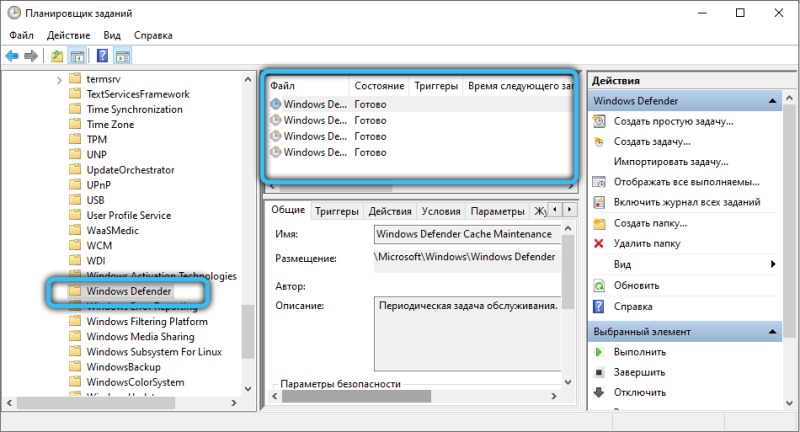Click the red X 'Удалить папку' icon
Viewport: 800px width, 432px height.
click(x=599, y=244)
